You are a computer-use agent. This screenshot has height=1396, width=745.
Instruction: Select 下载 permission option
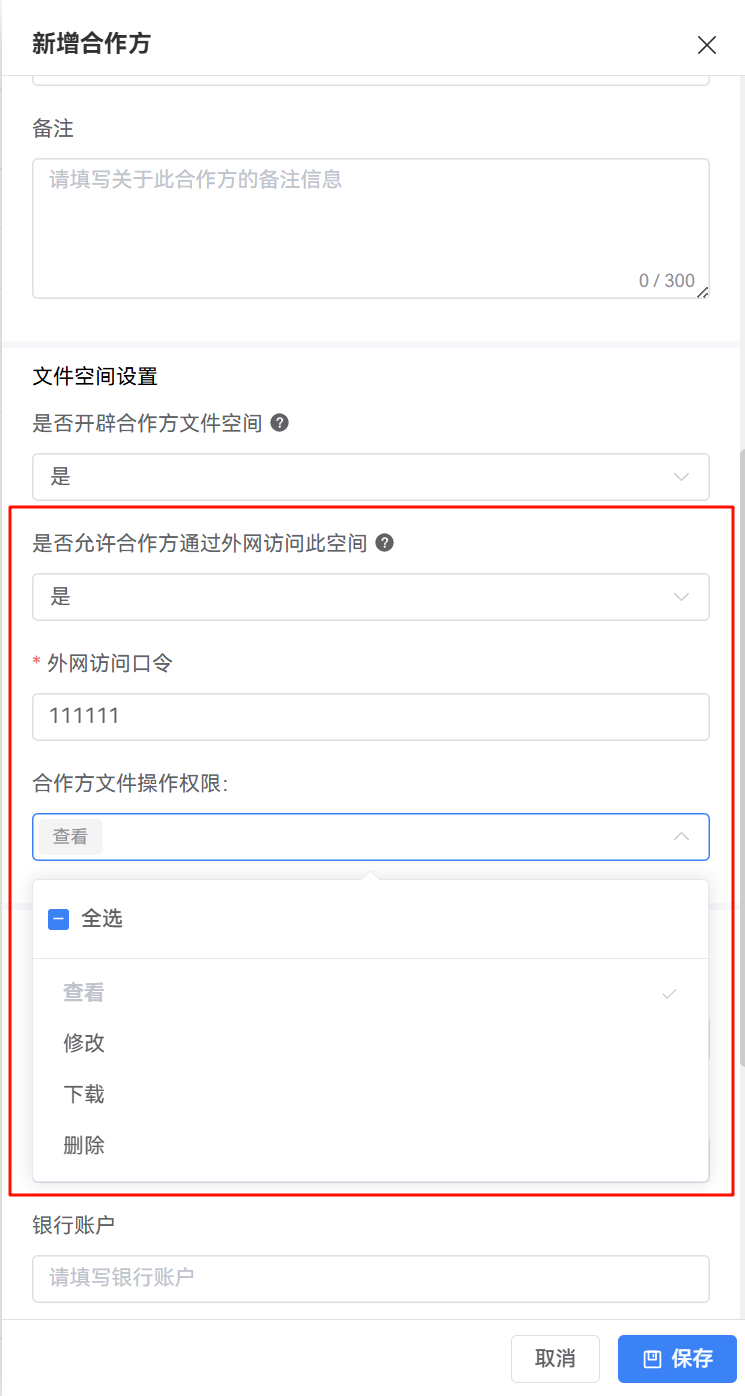(84, 1094)
